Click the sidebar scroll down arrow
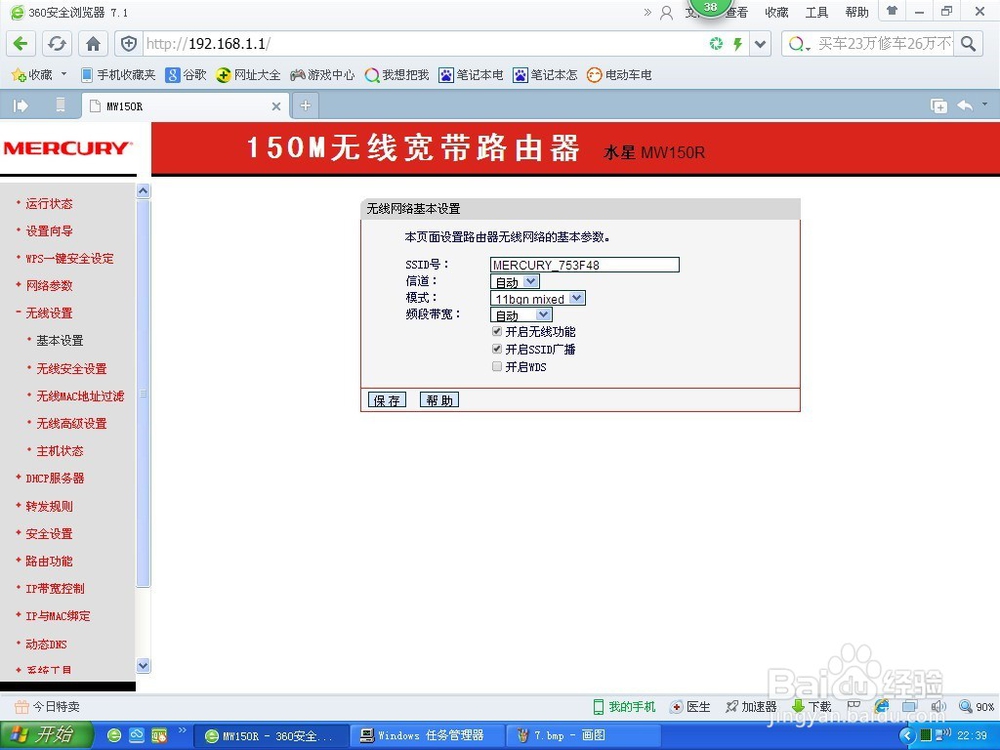The width and height of the screenshot is (1000, 750). coord(143,666)
